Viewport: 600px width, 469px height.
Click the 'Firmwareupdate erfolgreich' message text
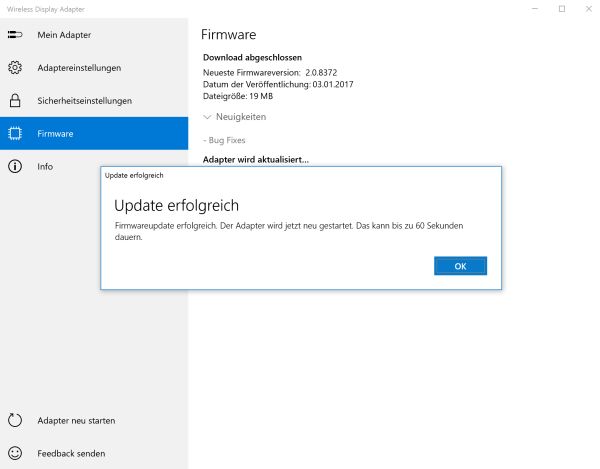pos(289,231)
